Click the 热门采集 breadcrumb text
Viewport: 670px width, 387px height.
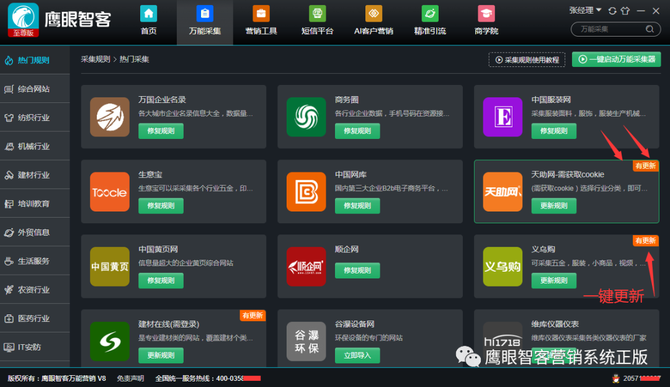pos(134,59)
